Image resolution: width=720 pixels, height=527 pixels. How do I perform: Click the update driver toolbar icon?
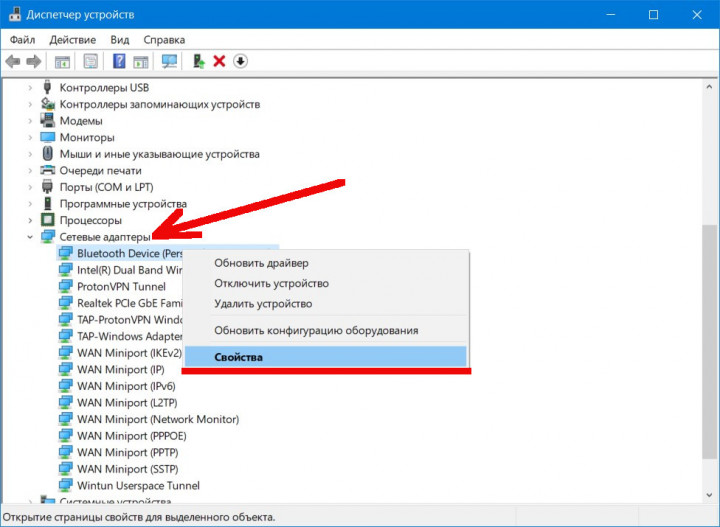198,61
